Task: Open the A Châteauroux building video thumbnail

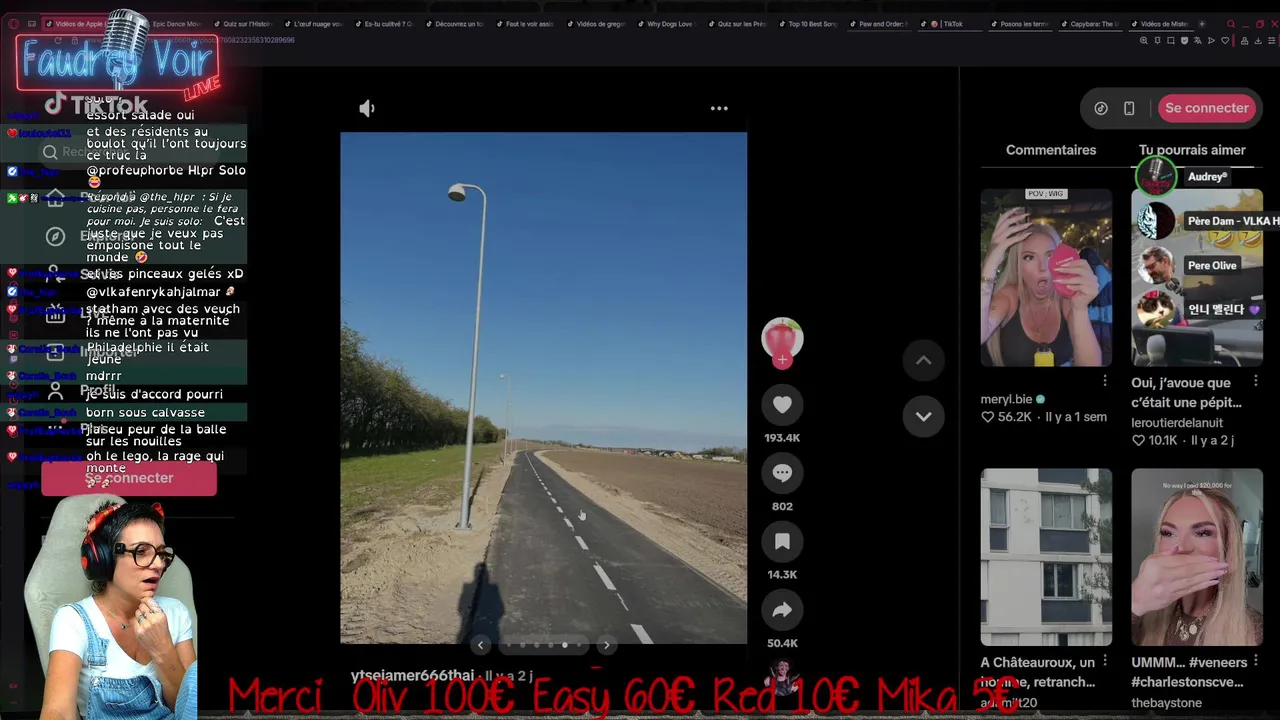Action: (x=1046, y=557)
